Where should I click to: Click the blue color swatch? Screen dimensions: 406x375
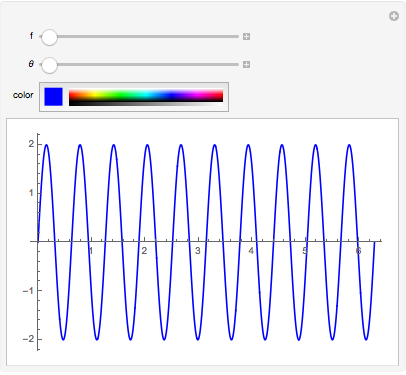pos(53,97)
